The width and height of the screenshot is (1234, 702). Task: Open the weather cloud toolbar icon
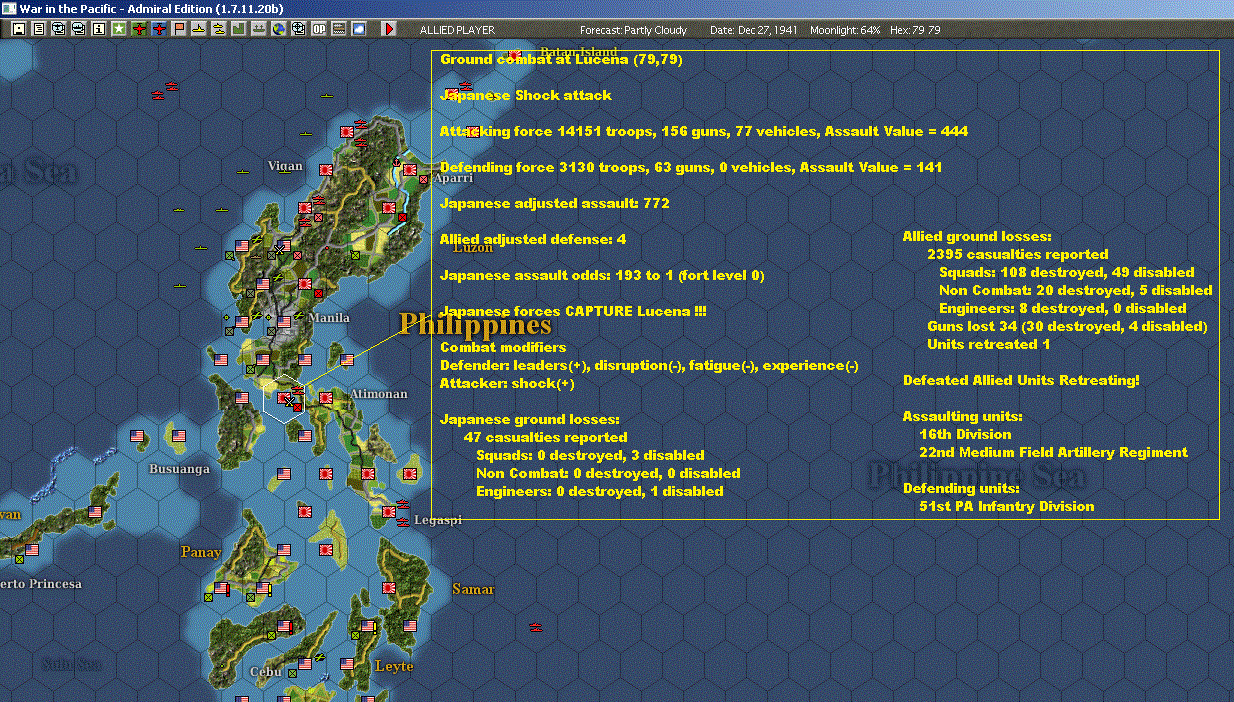click(359, 29)
